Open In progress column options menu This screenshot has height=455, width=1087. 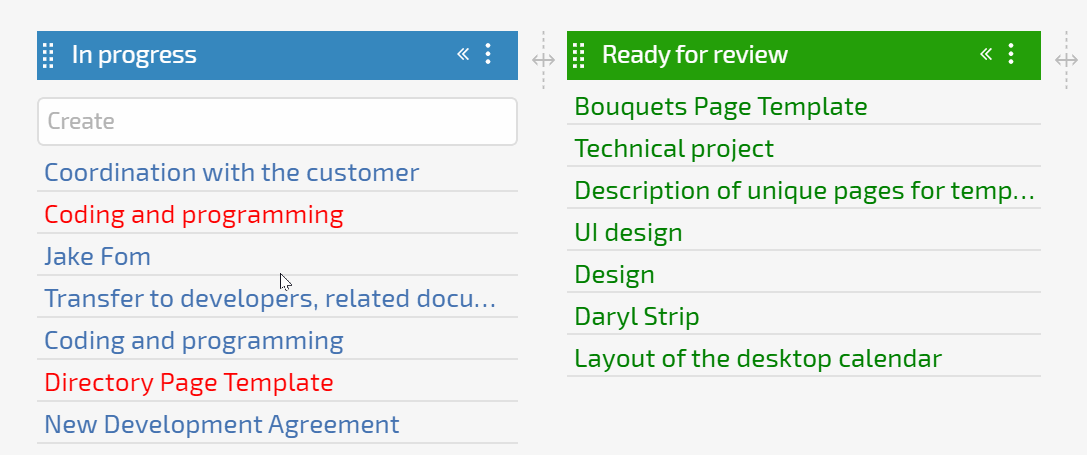click(x=488, y=54)
